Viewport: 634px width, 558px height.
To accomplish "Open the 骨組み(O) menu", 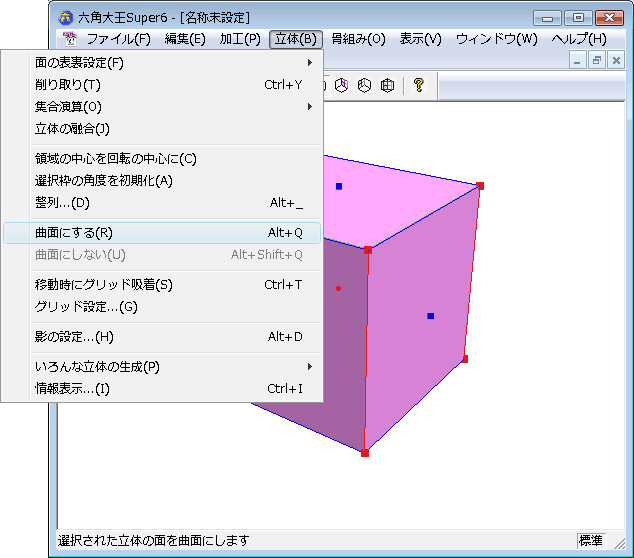I will pyautogui.click(x=358, y=39).
